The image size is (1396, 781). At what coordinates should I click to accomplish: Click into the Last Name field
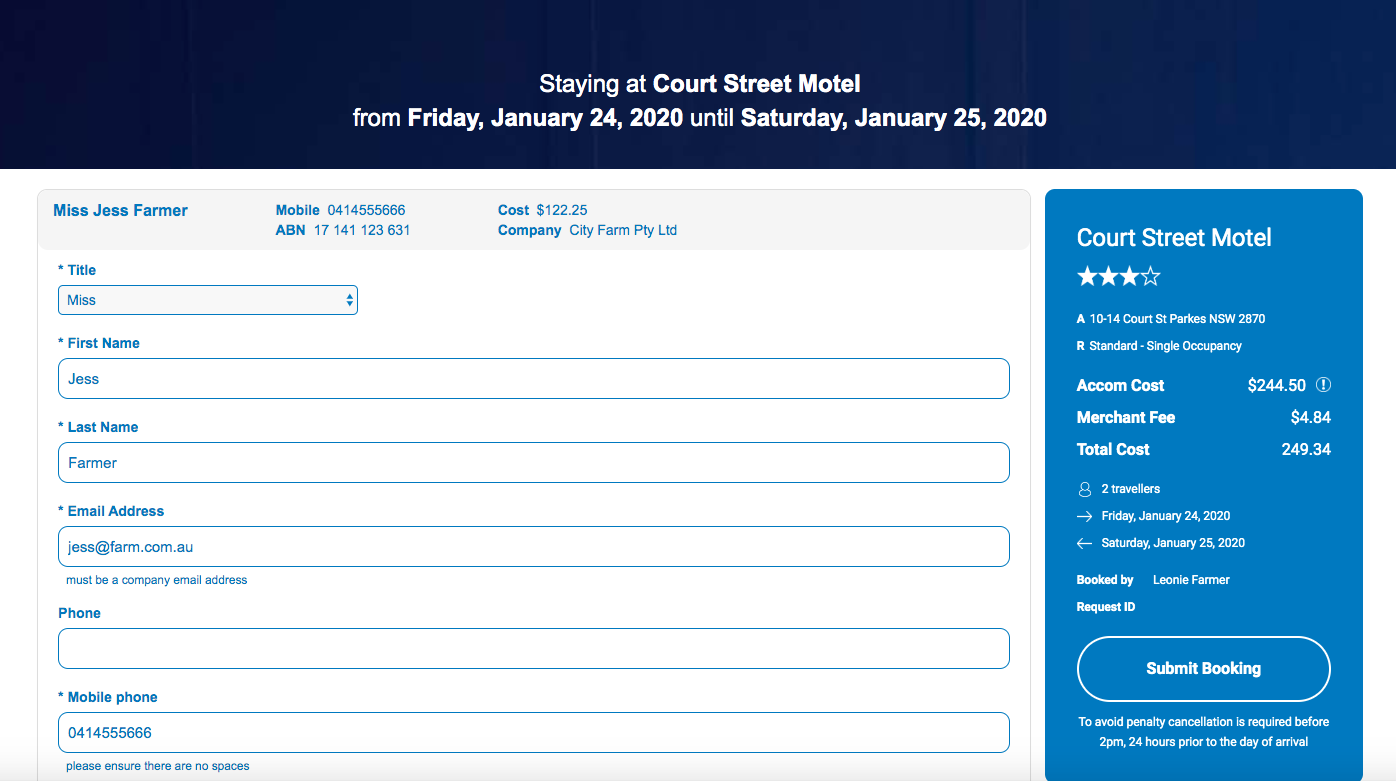pyautogui.click(x=533, y=463)
